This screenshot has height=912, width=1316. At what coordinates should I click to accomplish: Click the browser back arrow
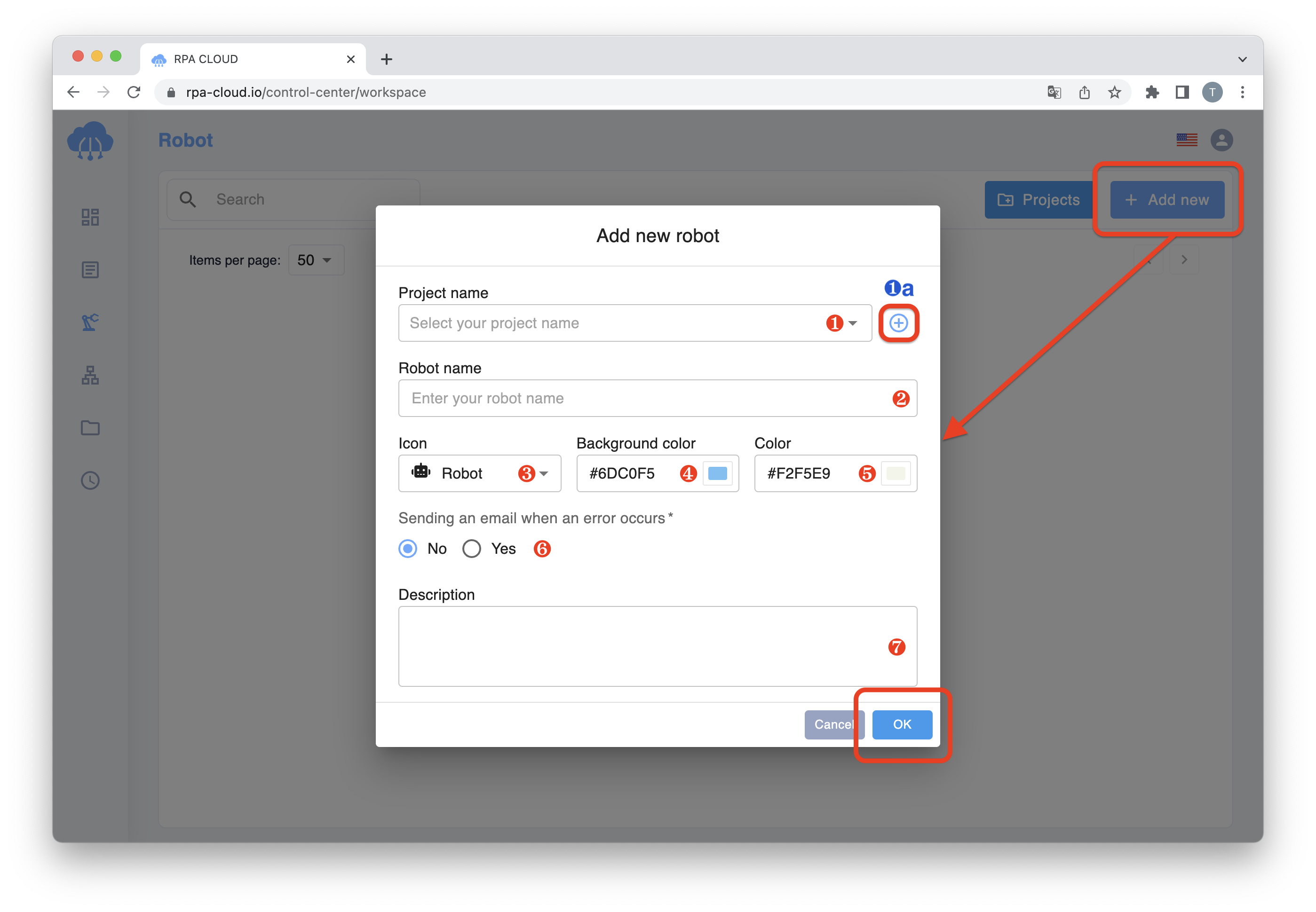click(x=73, y=92)
